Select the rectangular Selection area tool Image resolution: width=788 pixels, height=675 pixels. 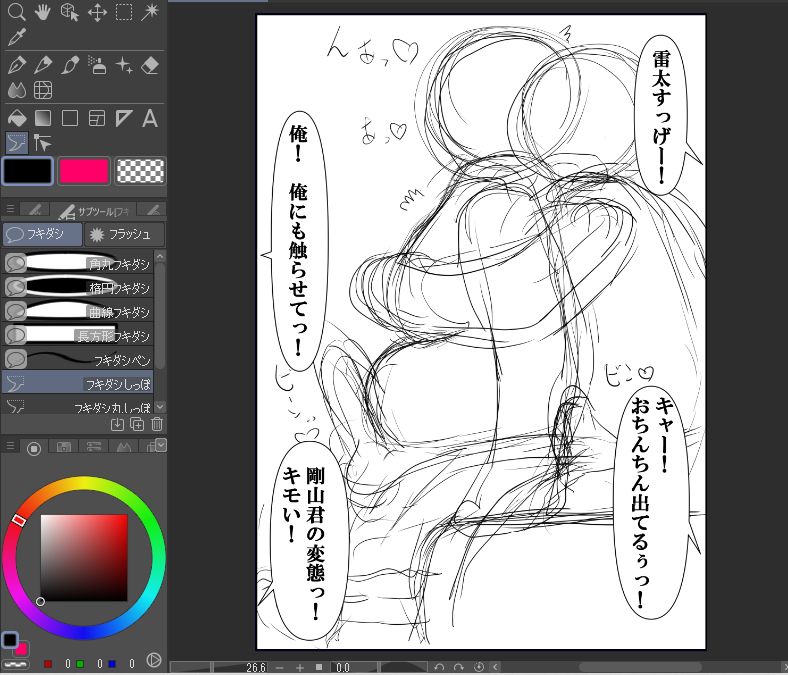[x=124, y=12]
